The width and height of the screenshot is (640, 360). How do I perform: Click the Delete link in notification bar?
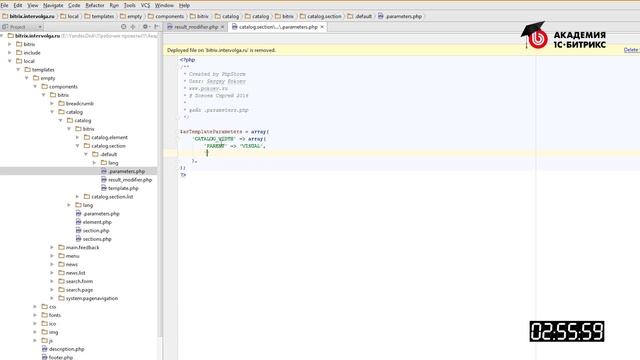click(x=632, y=50)
